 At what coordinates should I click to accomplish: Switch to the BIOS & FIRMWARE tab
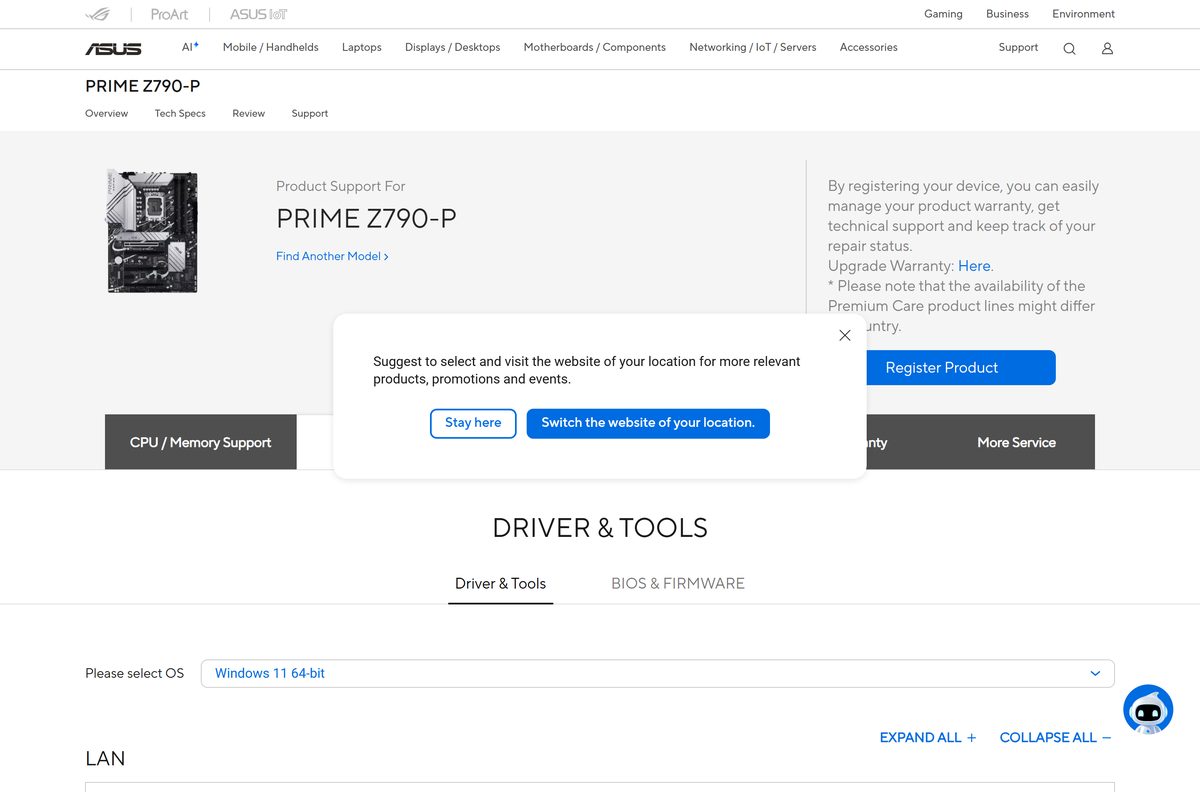click(x=678, y=583)
